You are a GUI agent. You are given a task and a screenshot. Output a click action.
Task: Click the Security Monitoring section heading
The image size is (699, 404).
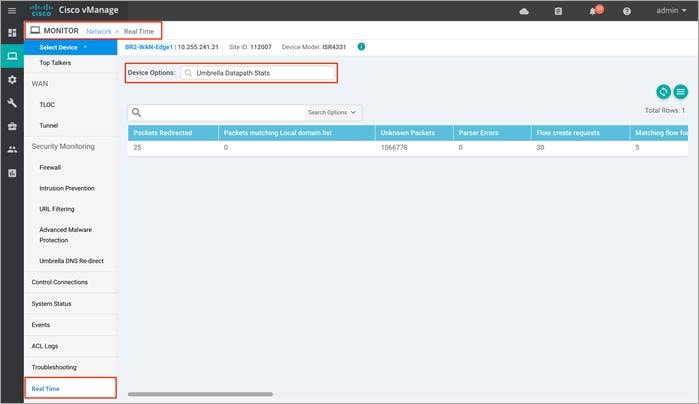coord(63,146)
